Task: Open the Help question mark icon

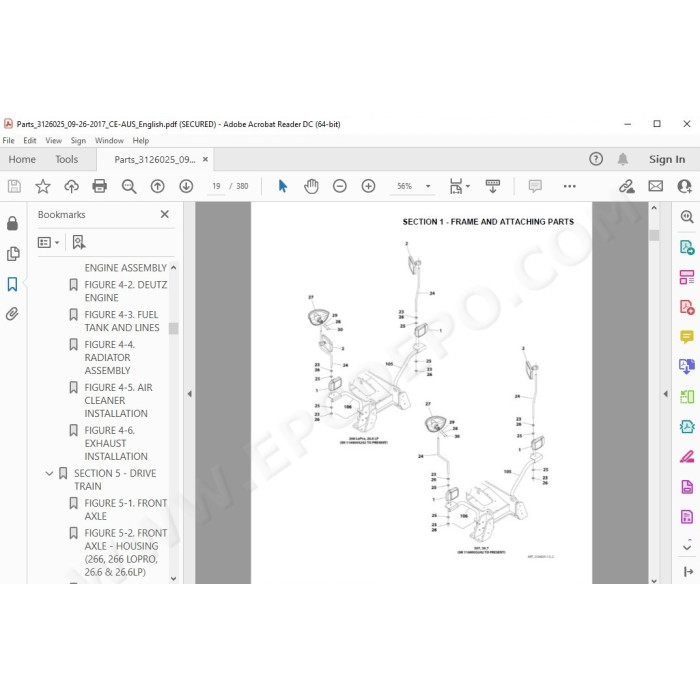Action: [x=596, y=159]
